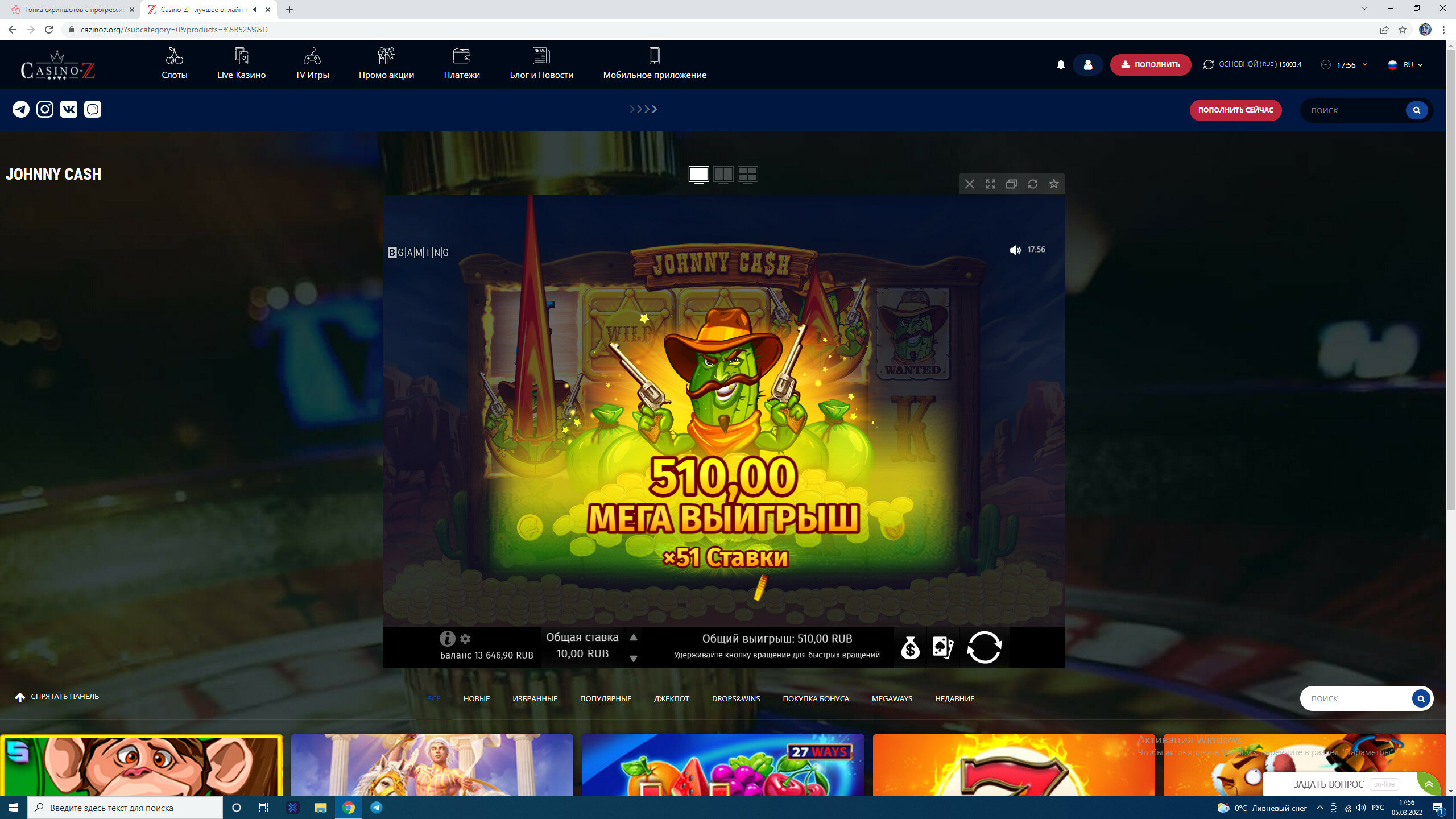
Task: Select the ПОПУЛЯРНЫЕ category tab
Action: [605, 698]
